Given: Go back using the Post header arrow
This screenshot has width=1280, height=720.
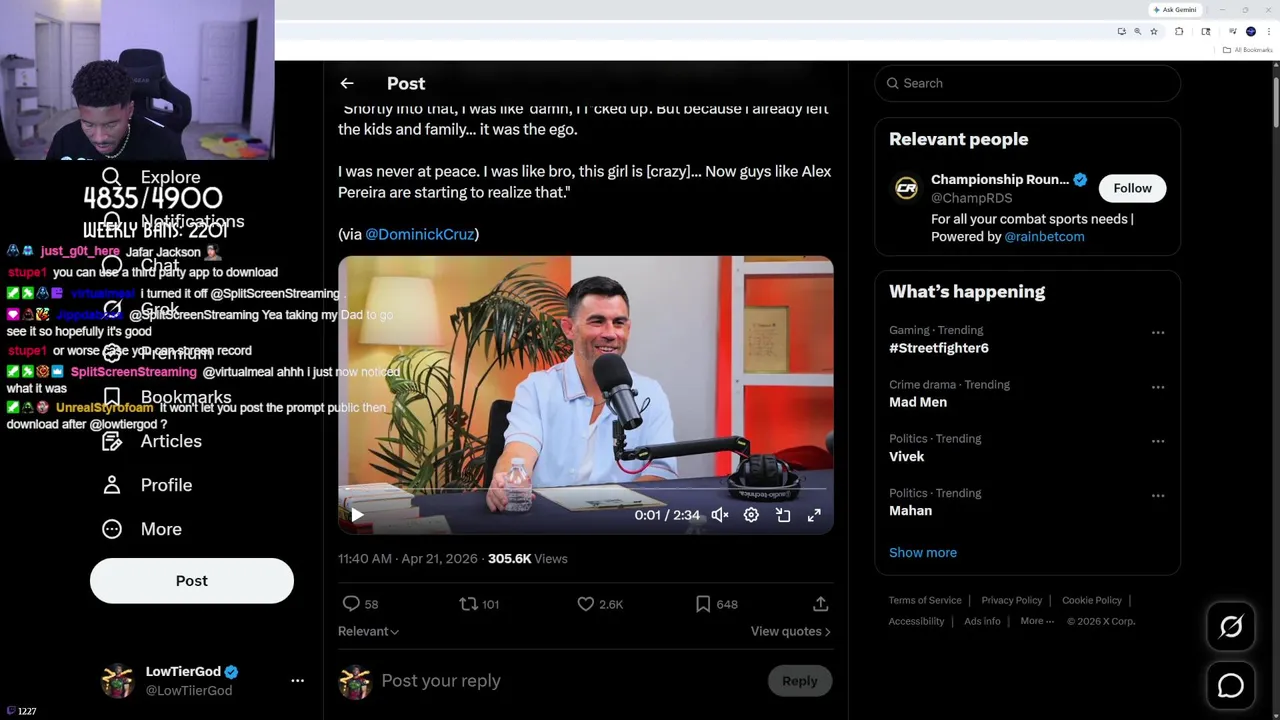Looking at the screenshot, I should click(347, 84).
